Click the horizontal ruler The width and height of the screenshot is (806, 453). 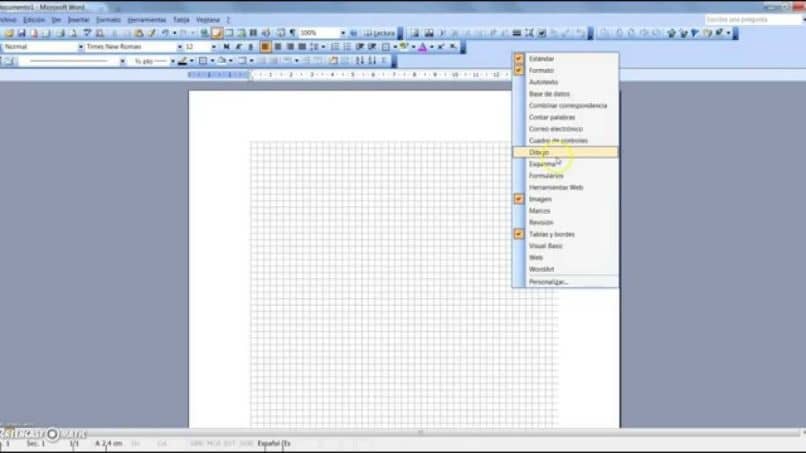click(x=350, y=75)
